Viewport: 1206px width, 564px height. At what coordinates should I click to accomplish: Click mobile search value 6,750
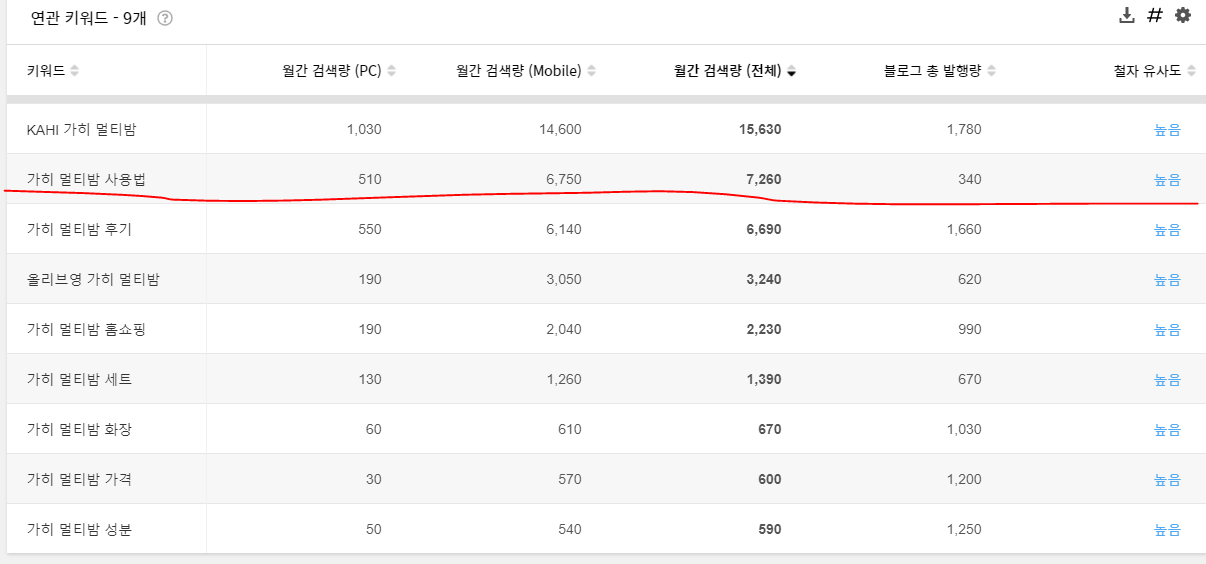tap(565, 179)
